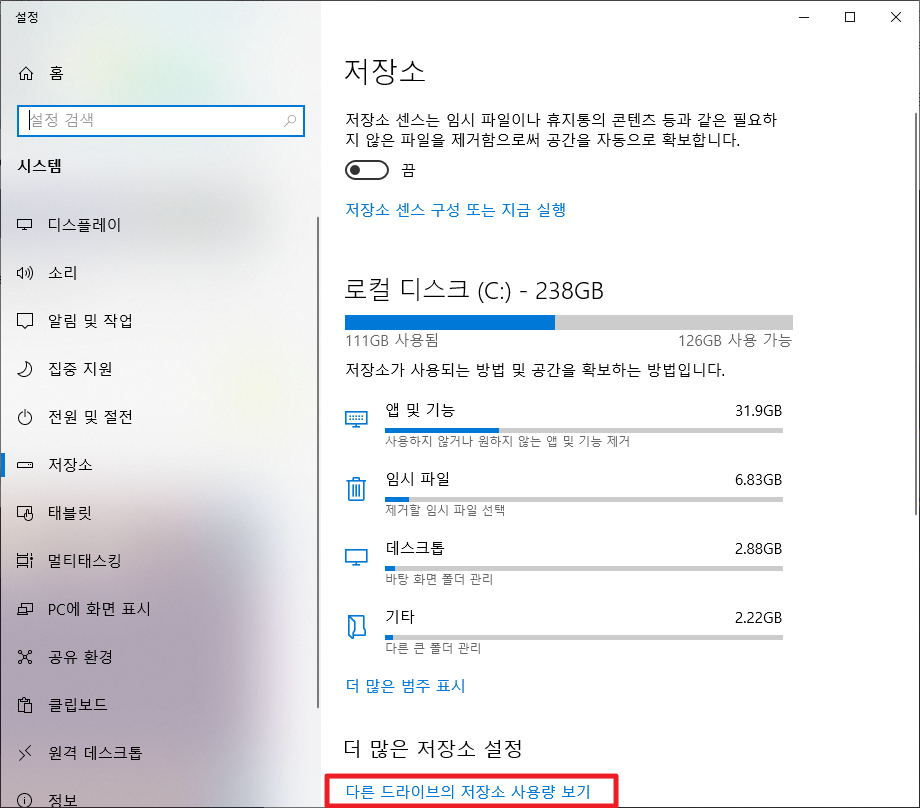Click the 집중 지원 moon icon
920x808 pixels.
click(x=25, y=369)
